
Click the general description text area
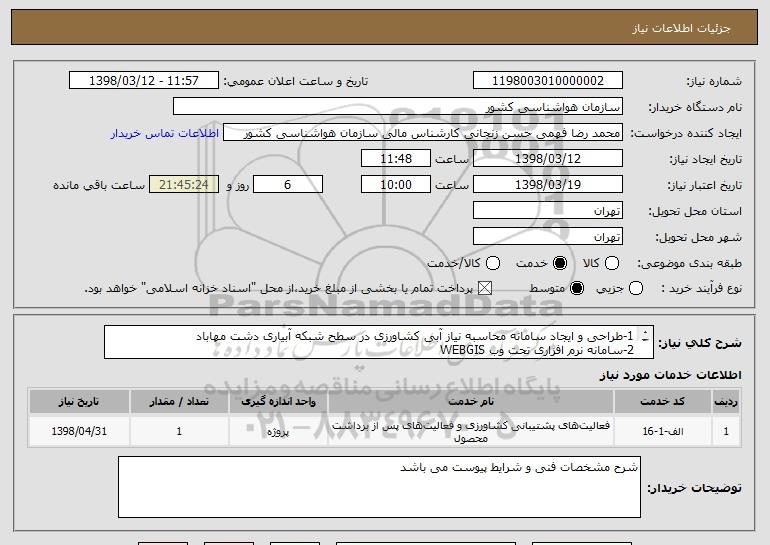[x=379, y=342]
